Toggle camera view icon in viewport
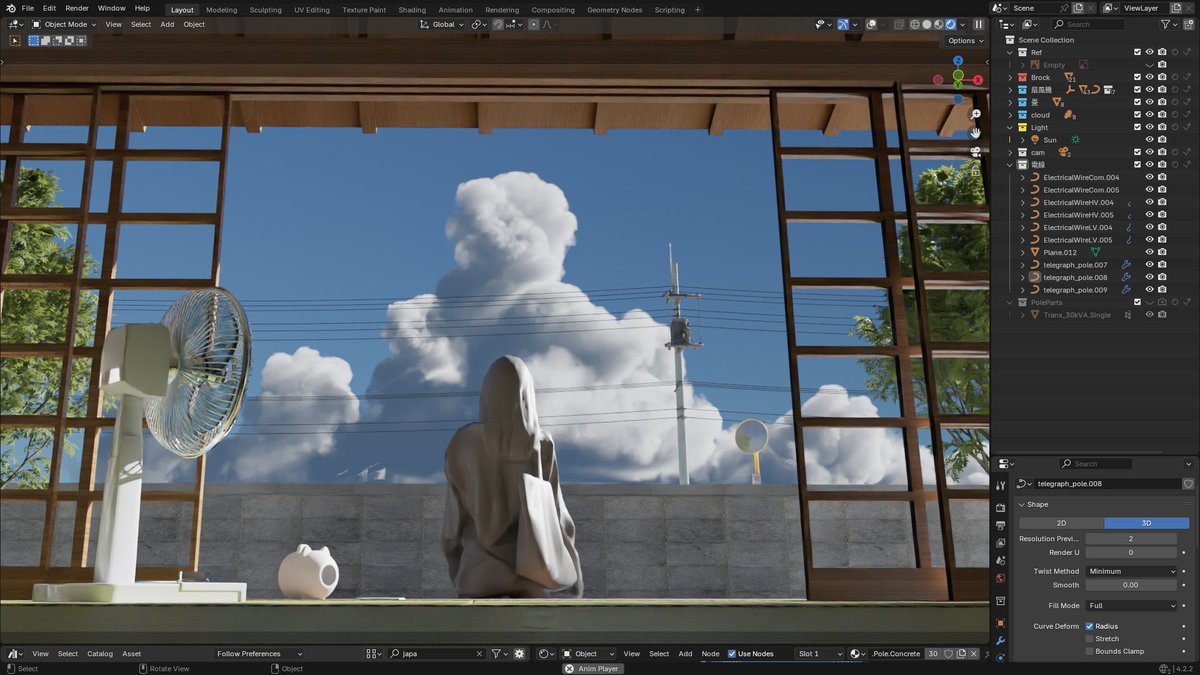This screenshot has height=675, width=1200. (975, 152)
